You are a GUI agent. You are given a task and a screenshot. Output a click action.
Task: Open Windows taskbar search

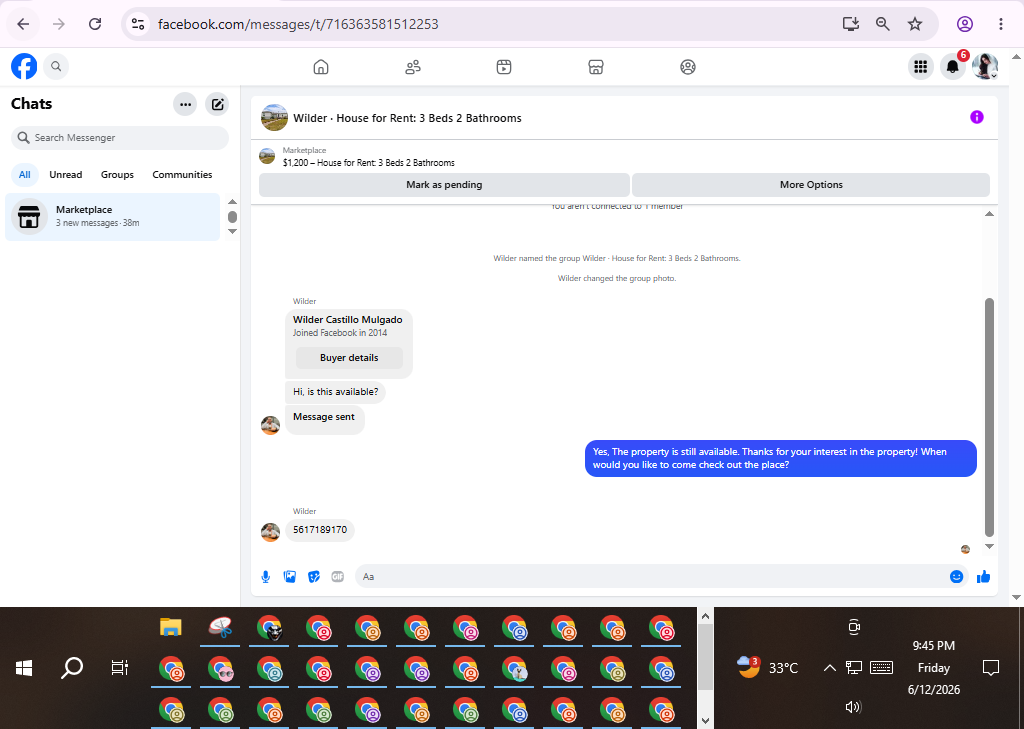[x=72, y=668]
